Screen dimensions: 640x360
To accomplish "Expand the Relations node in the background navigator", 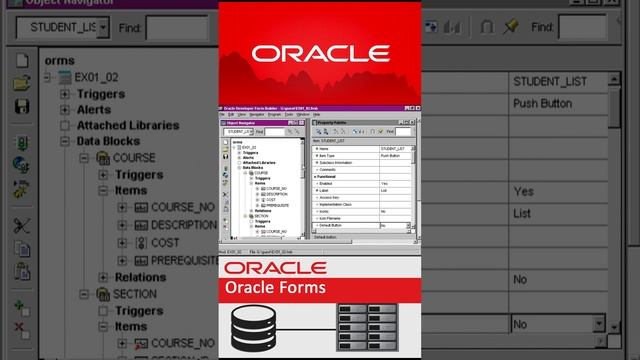I will pos(103,278).
